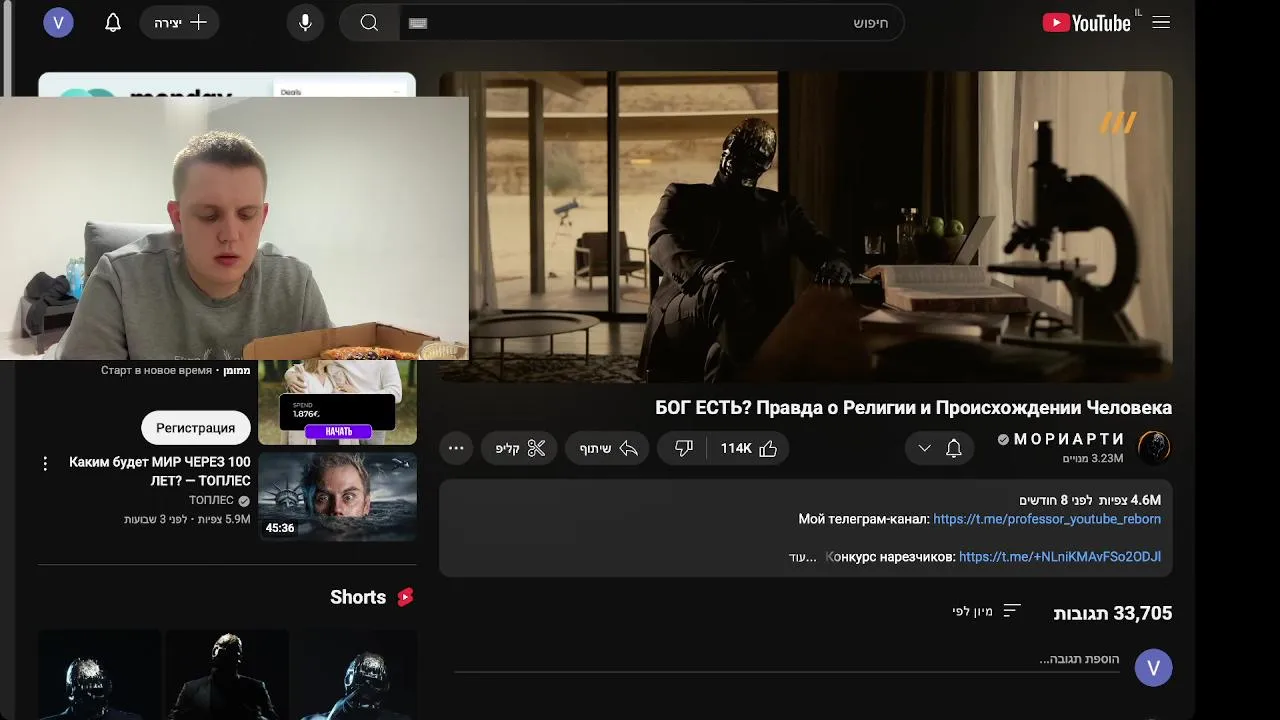Create a clip with the קליפ scissors button
Image resolution: width=1280 pixels, height=720 pixels.
[520, 448]
